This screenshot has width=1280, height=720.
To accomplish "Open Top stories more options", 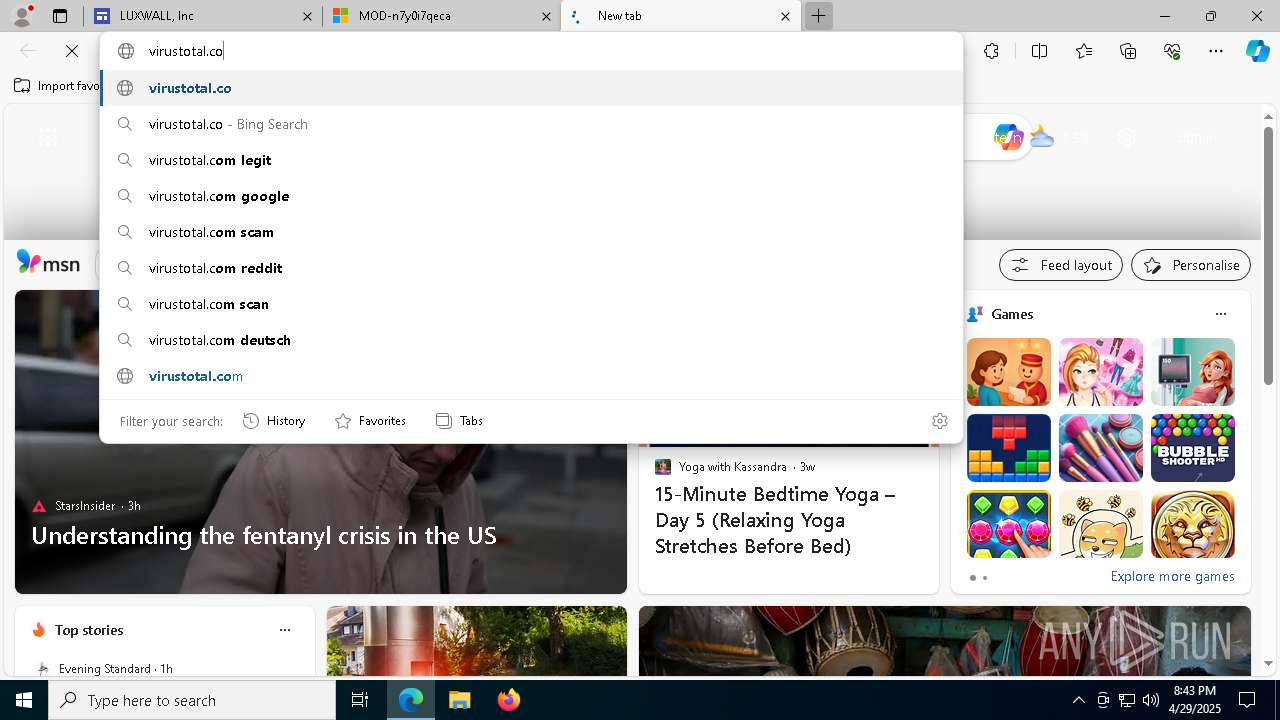I will click(x=285, y=630).
